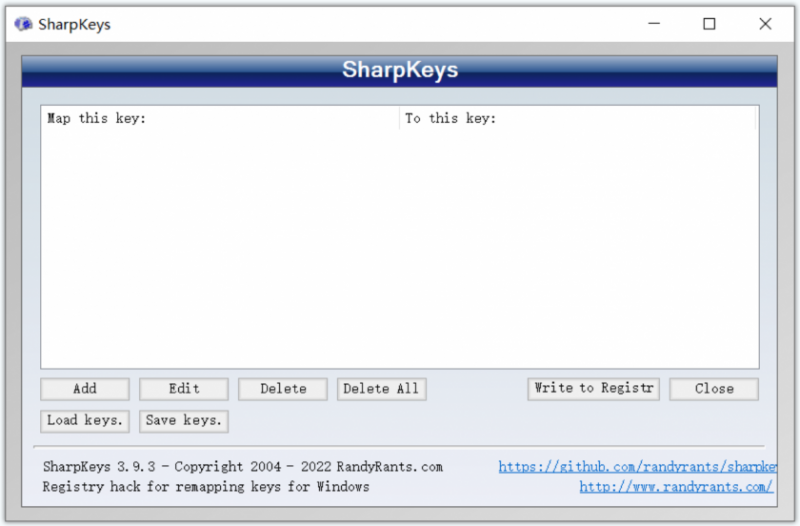Load keys from a file
800x526 pixels.
(85, 421)
